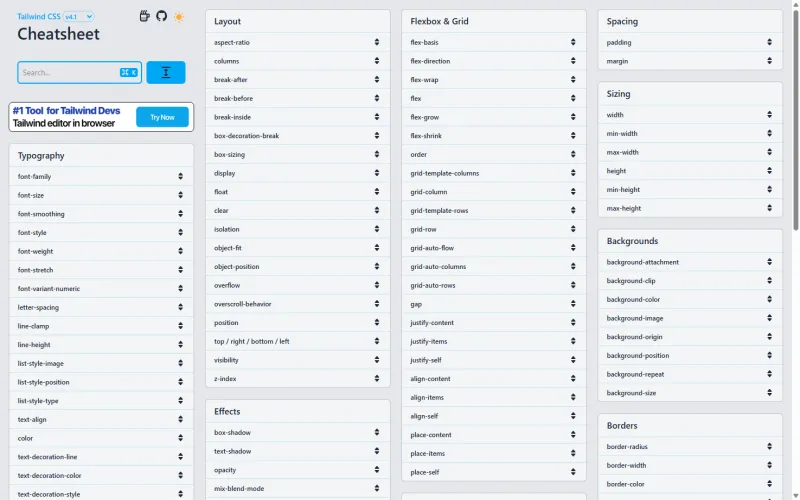Click the columns expand arrows icon

(377, 61)
